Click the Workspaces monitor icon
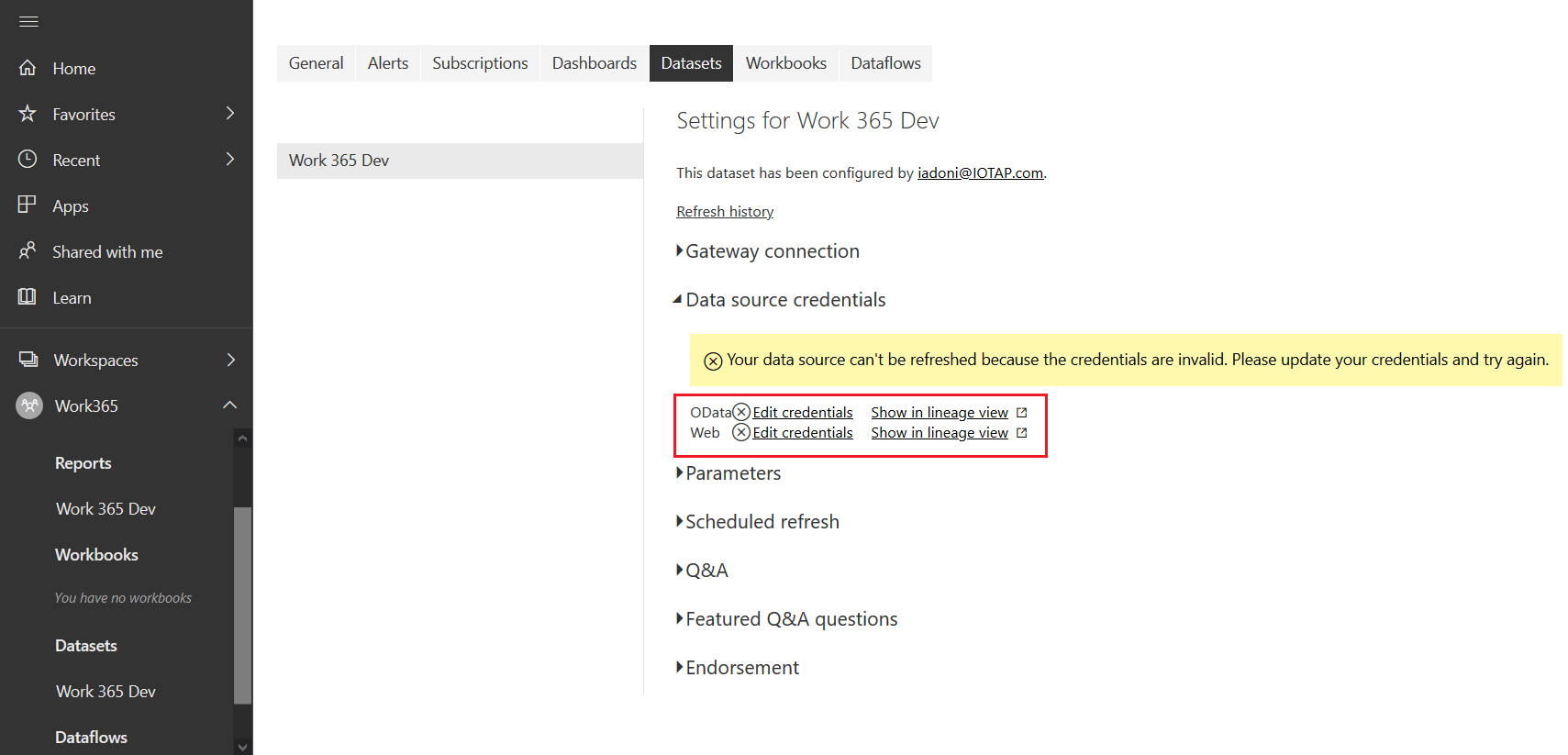Image resolution: width=1568 pixels, height=755 pixels. (x=28, y=360)
